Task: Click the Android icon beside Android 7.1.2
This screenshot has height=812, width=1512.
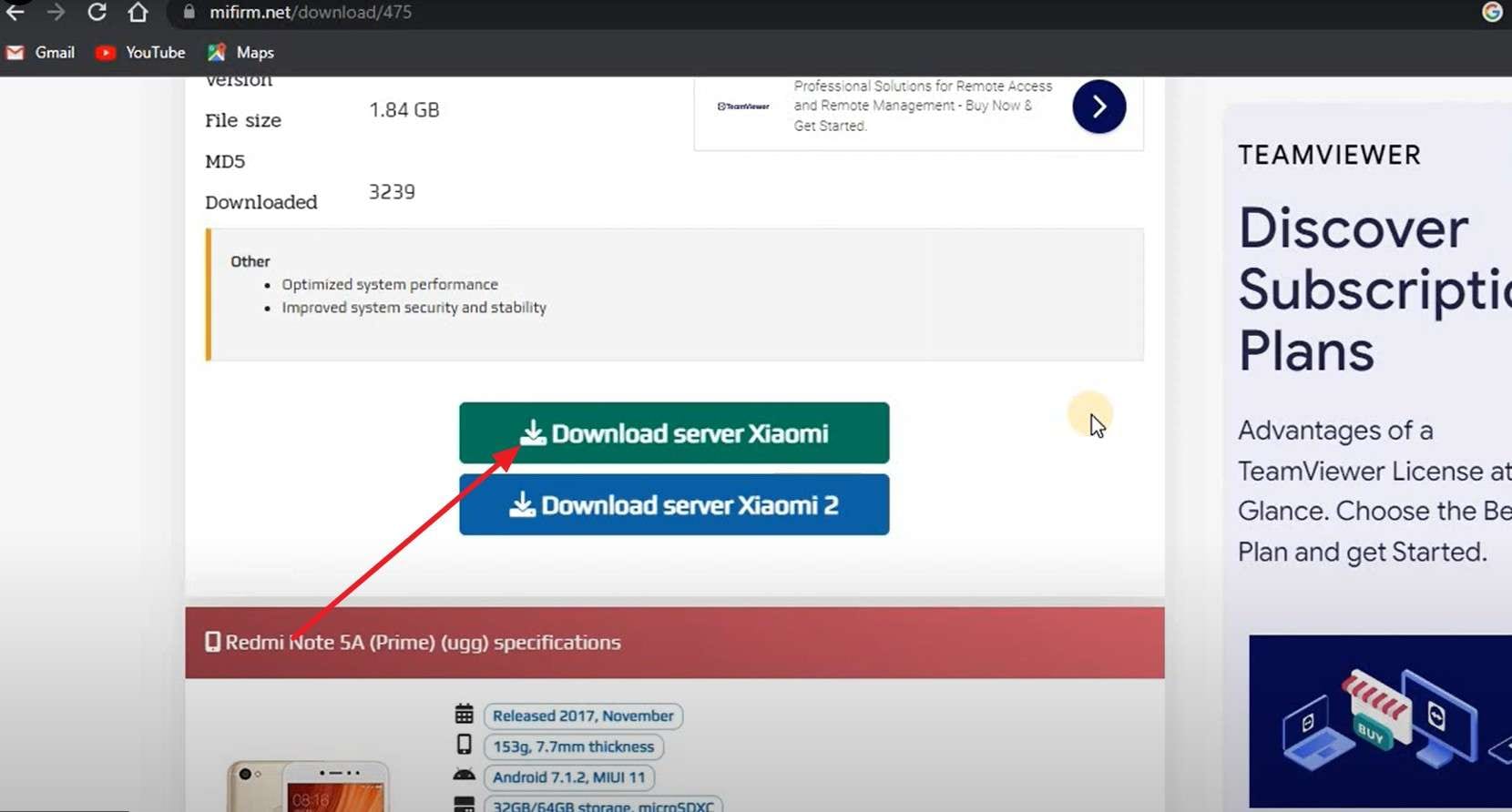Action: coord(464,776)
